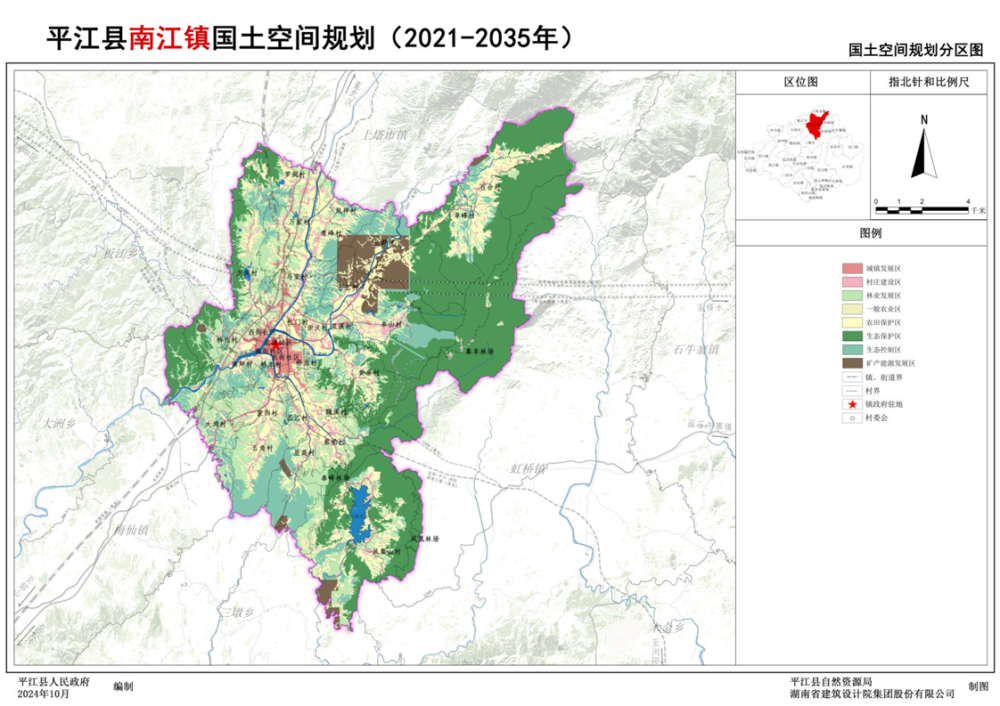Click the red star town government marker on map

[275, 343]
